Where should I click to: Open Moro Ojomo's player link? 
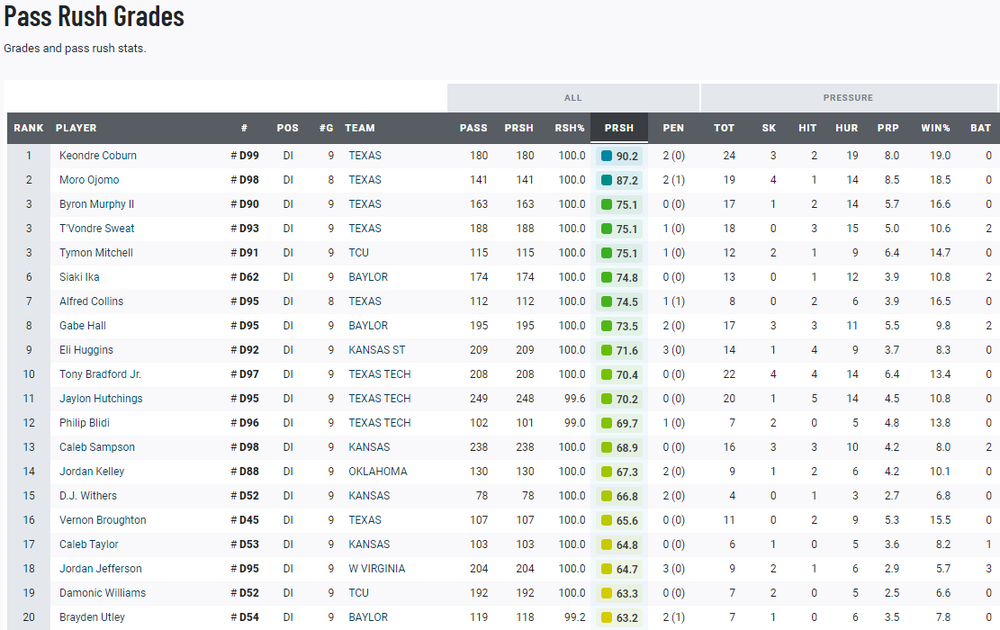(89, 180)
